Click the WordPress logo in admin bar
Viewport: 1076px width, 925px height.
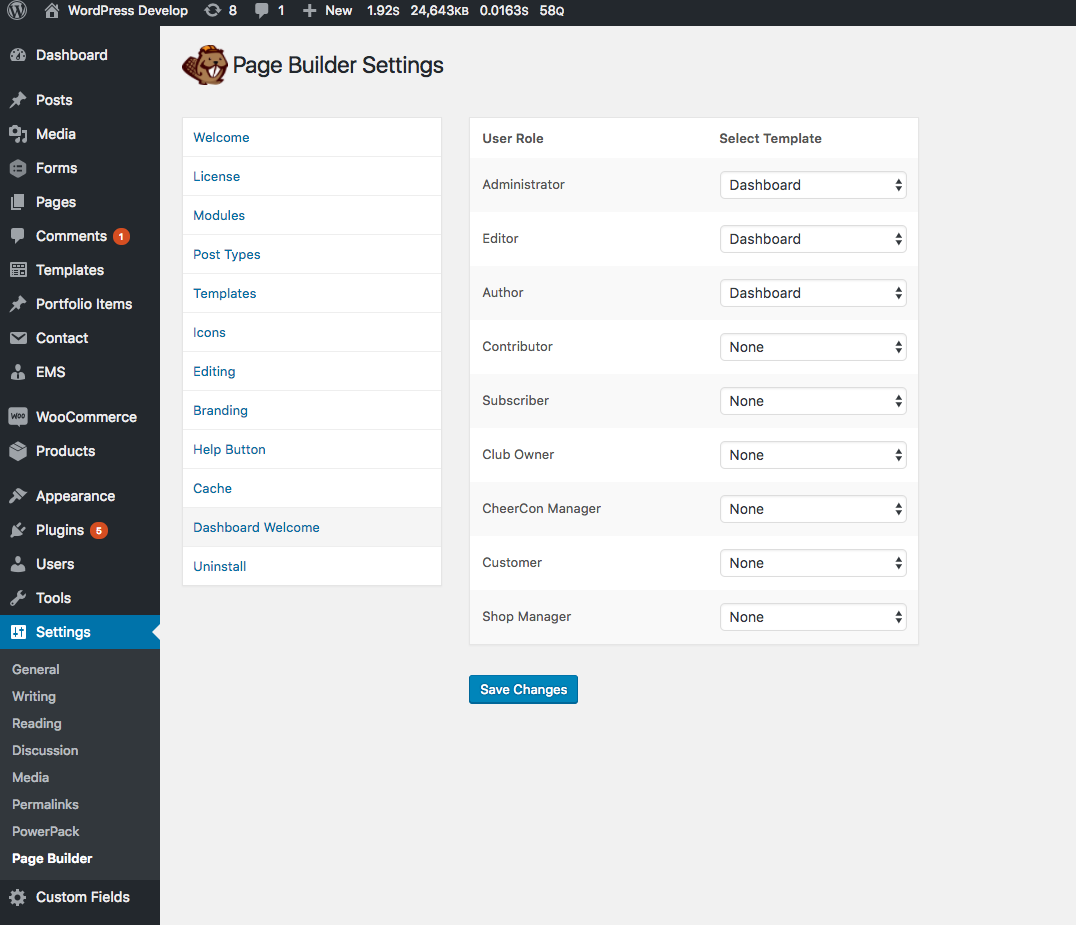16,10
